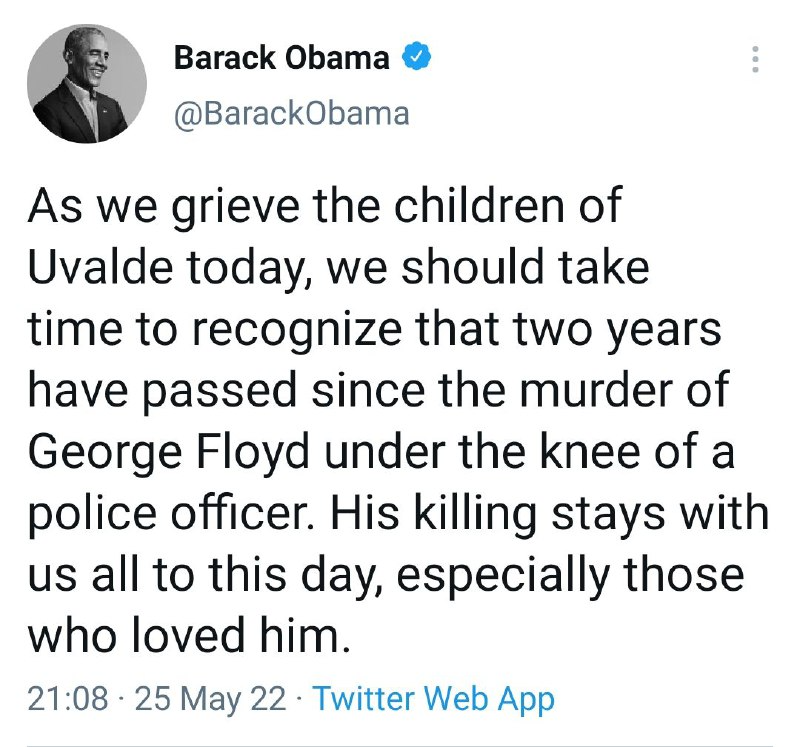Click the 21:08 timestamp
Viewport: 800px width, 747px height.
[68, 698]
